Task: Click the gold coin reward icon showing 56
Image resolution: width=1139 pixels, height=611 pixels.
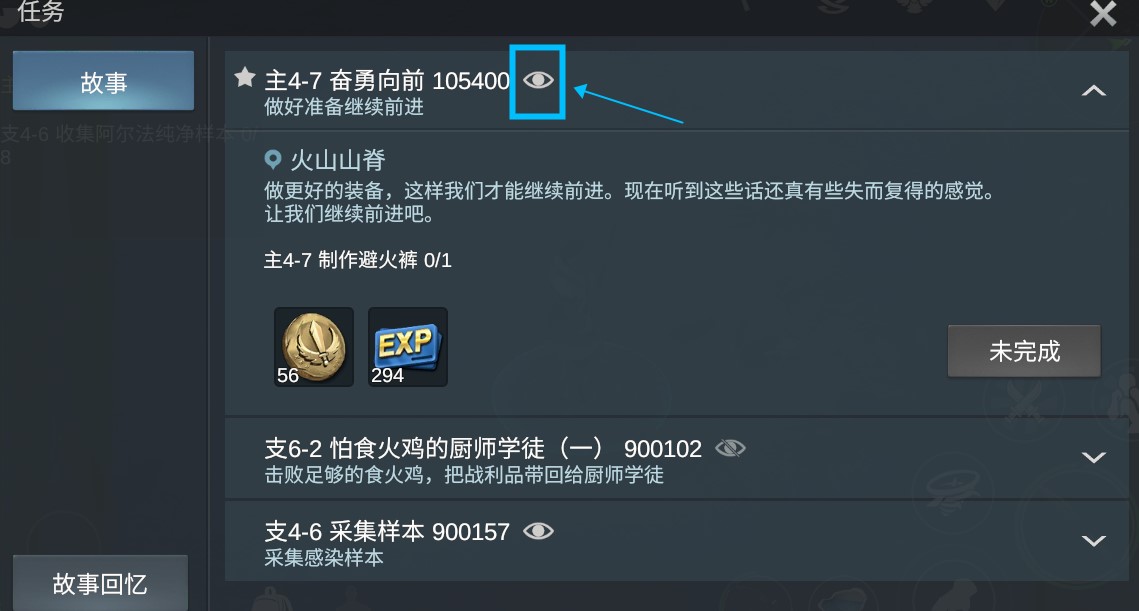Action: coord(314,347)
